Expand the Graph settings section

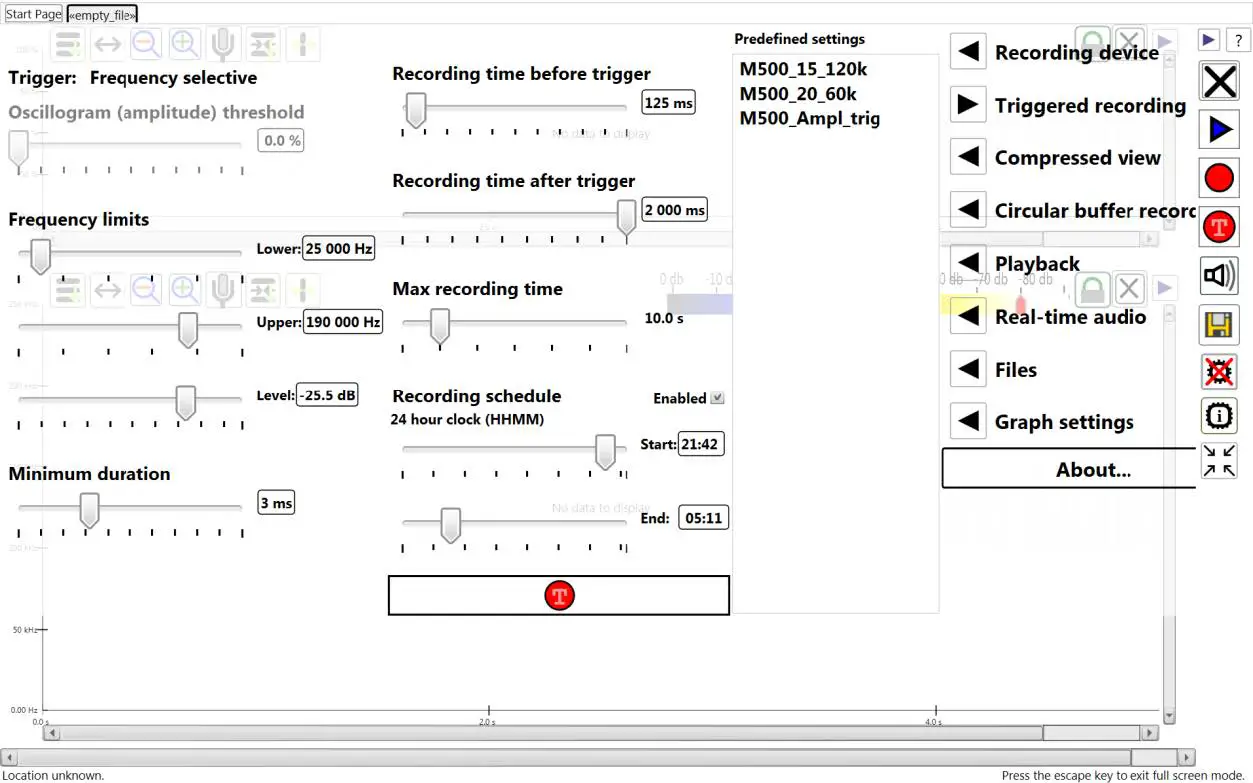[967, 420]
